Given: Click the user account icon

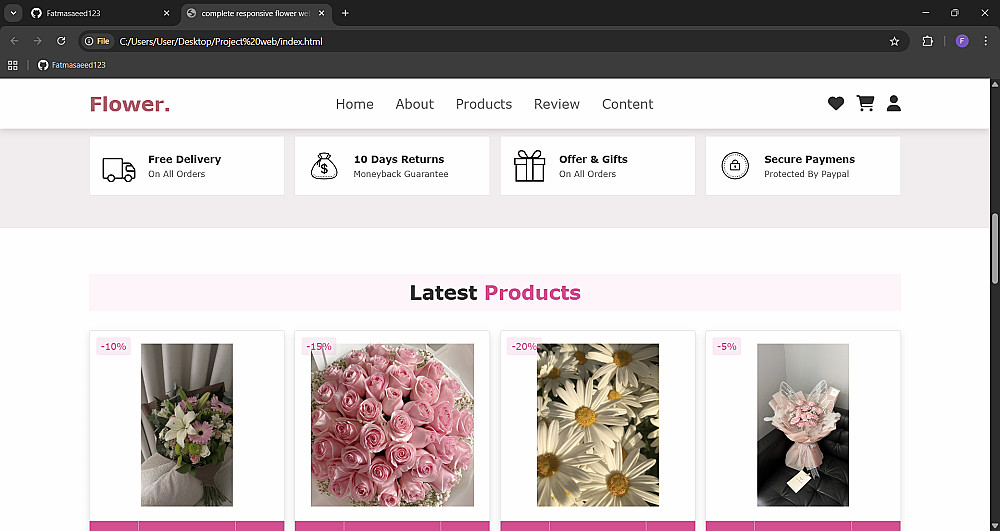Looking at the screenshot, I should (893, 103).
